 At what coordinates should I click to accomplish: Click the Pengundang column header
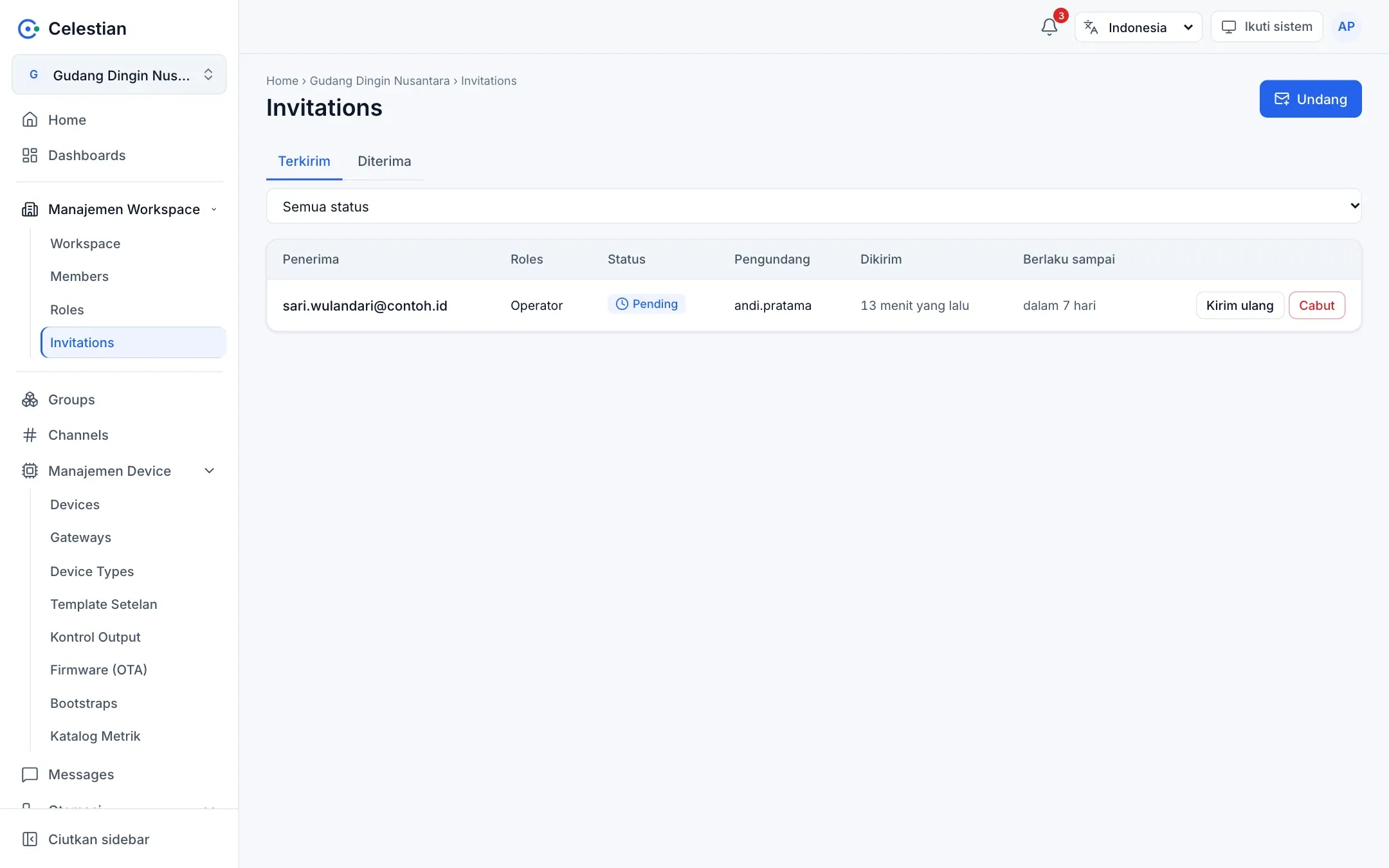point(772,259)
